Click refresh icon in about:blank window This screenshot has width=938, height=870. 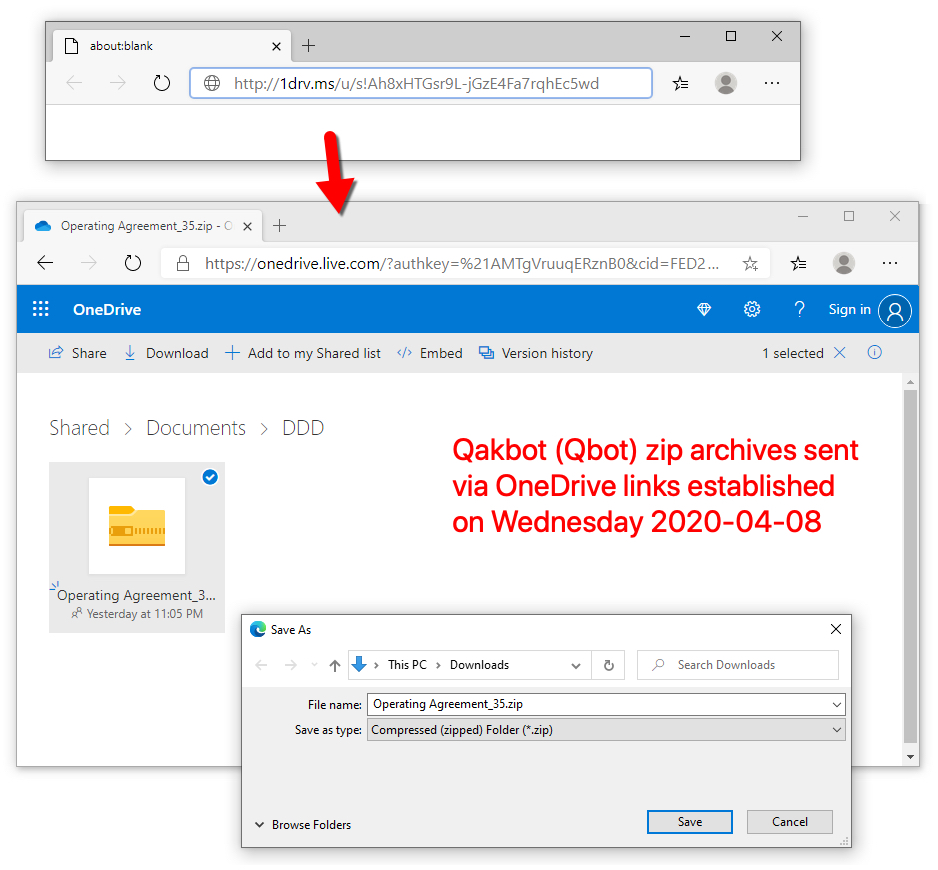click(162, 83)
